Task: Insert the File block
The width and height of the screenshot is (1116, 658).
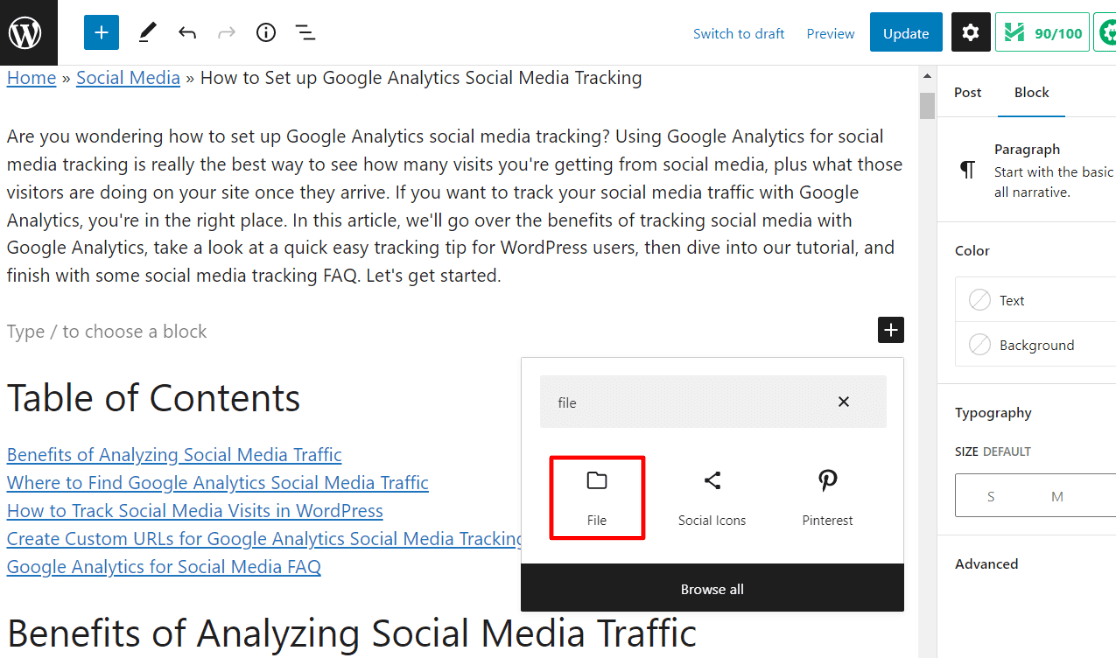Action: 597,495
